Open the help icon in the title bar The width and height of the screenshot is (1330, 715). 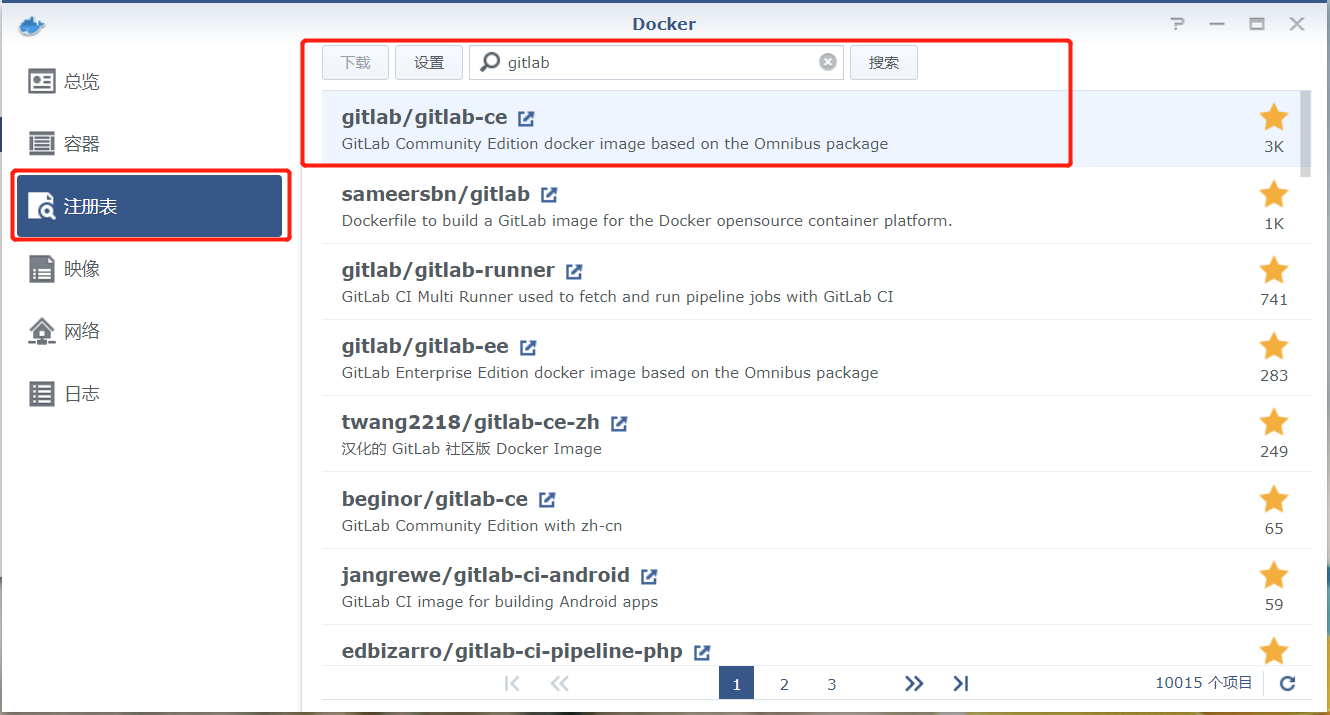1177,23
